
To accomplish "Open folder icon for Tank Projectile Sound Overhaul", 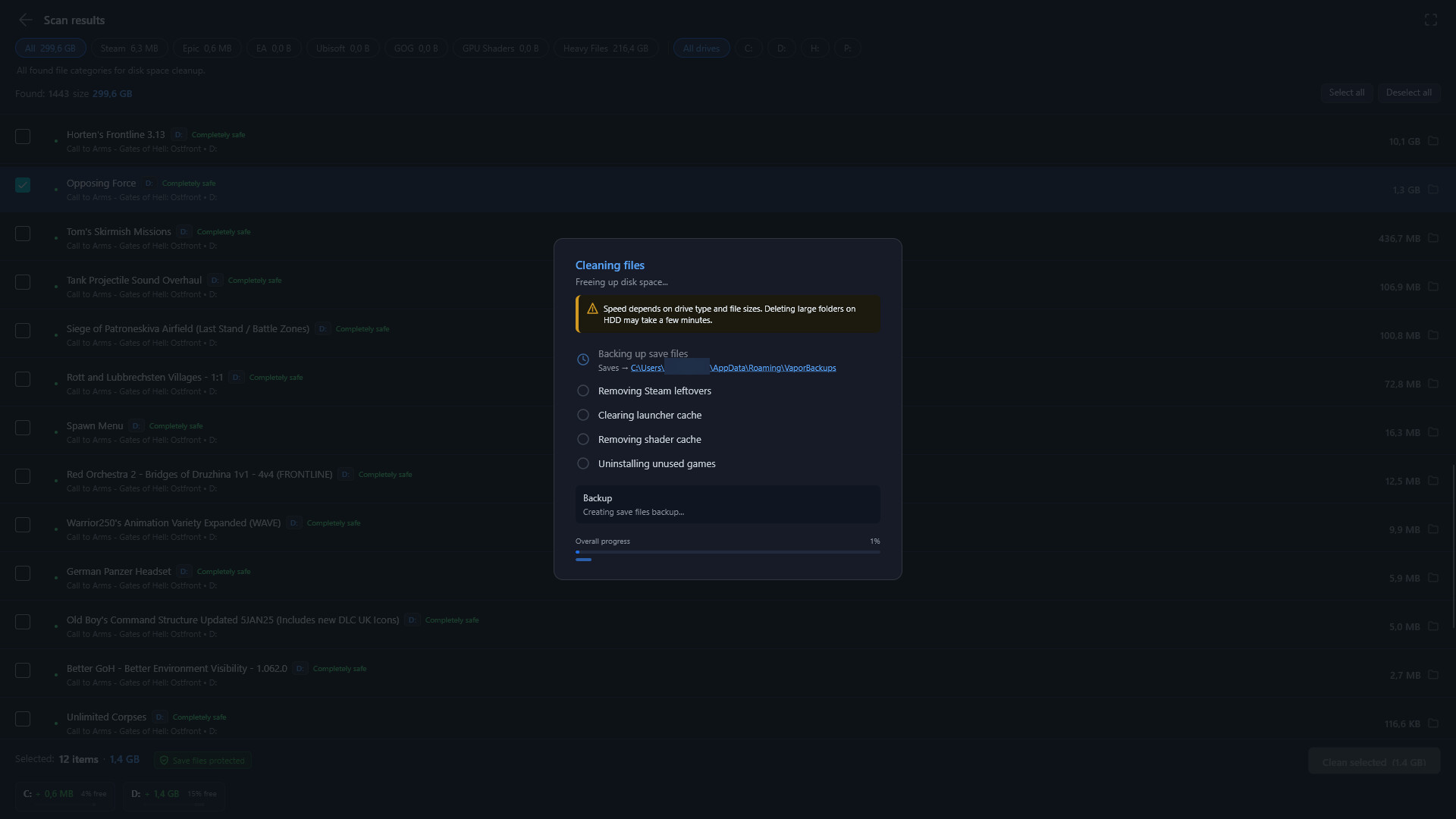I will [x=1433, y=287].
